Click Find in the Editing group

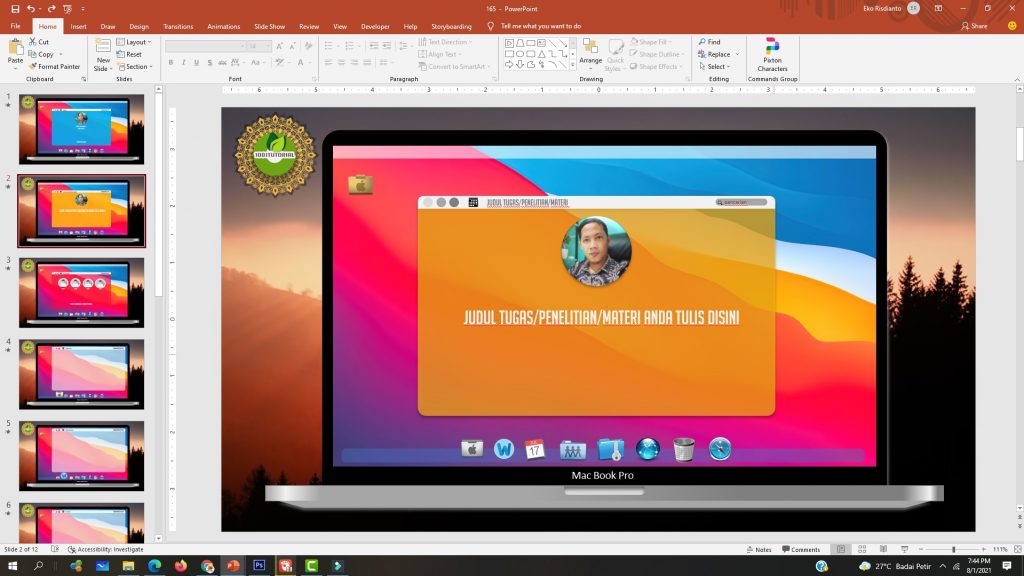tap(709, 42)
